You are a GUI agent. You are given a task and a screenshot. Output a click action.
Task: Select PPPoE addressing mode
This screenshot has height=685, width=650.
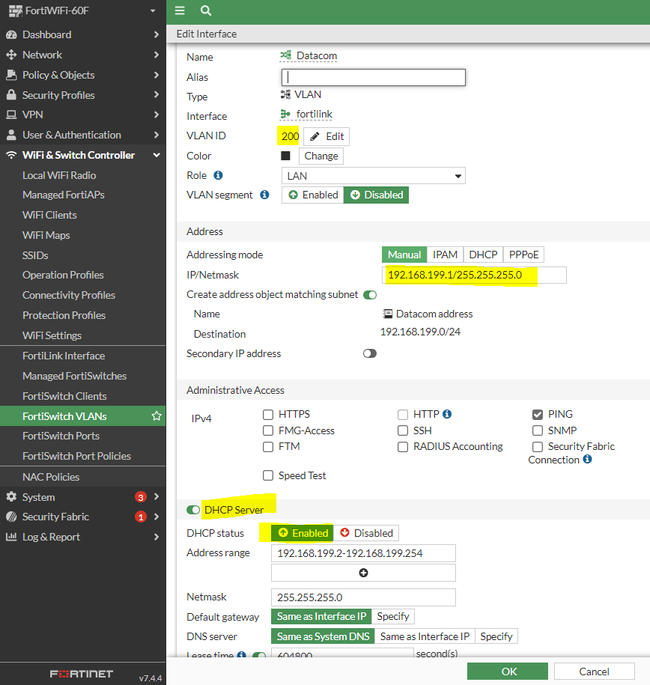click(524, 255)
